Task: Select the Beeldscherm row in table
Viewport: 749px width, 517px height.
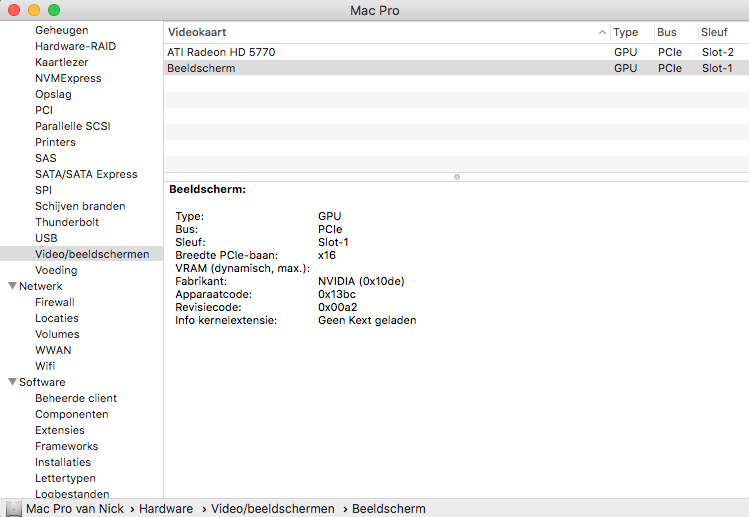Action: tap(456, 68)
